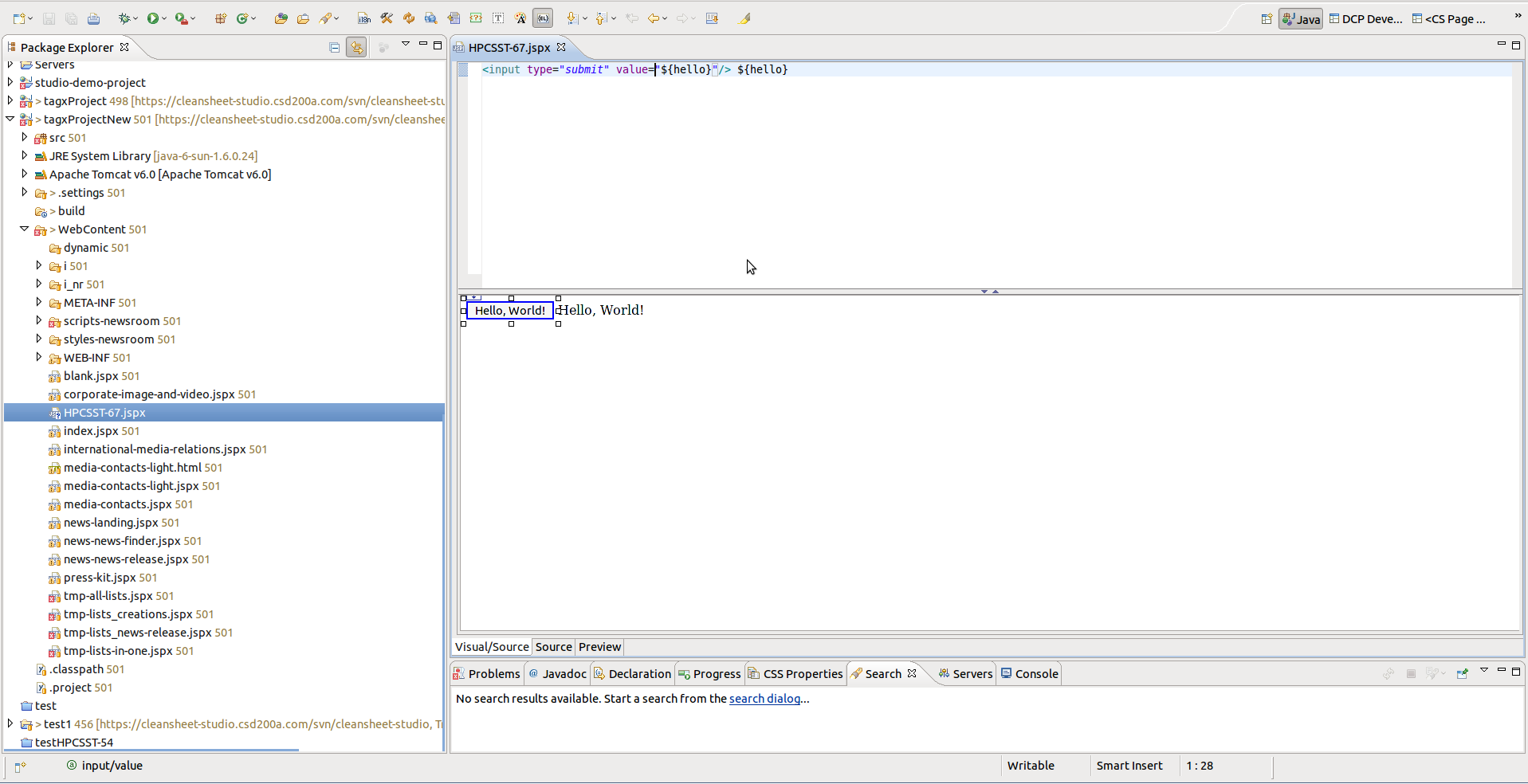The width and height of the screenshot is (1528, 784).
Task: Click the green Run button icon
Action: [152, 18]
